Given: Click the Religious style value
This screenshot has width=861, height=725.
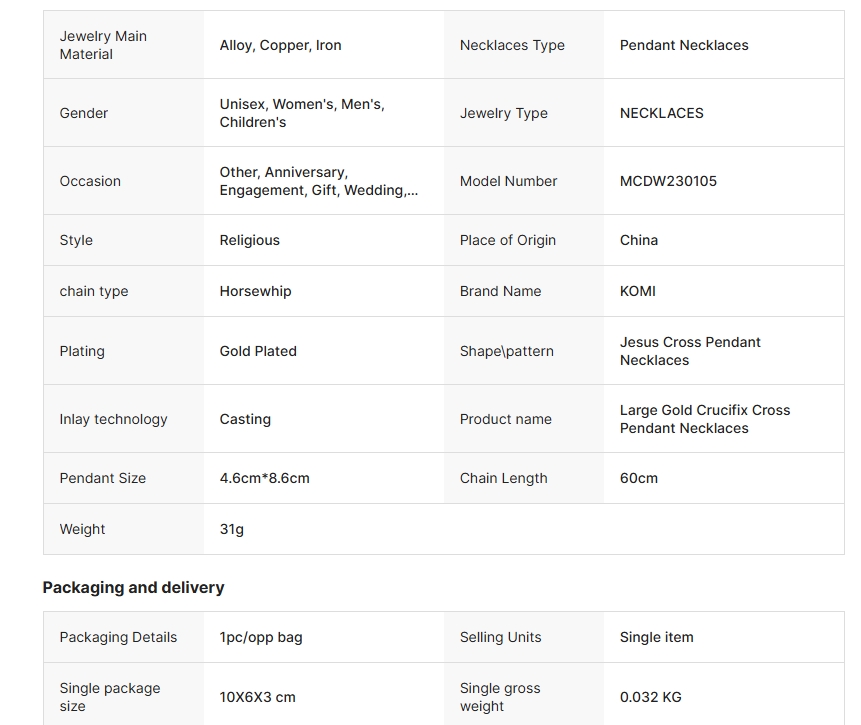Looking at the screenshot, I should [x=249, y=240].
